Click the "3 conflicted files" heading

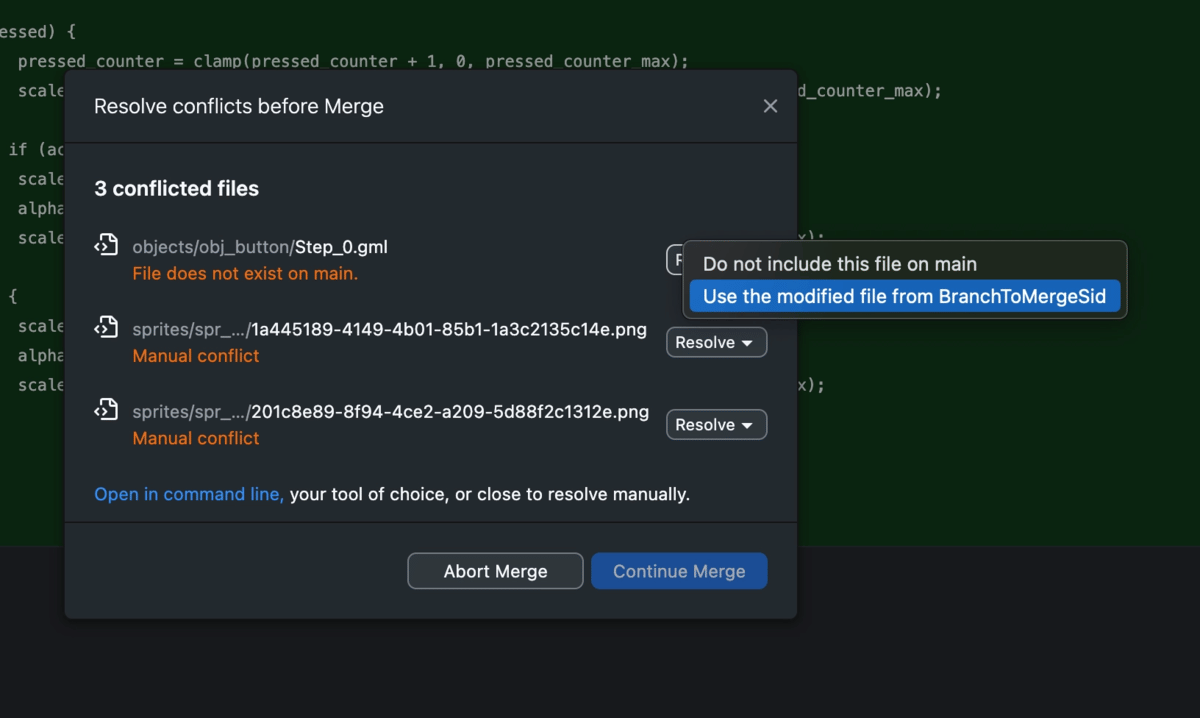tap(176, 189)
